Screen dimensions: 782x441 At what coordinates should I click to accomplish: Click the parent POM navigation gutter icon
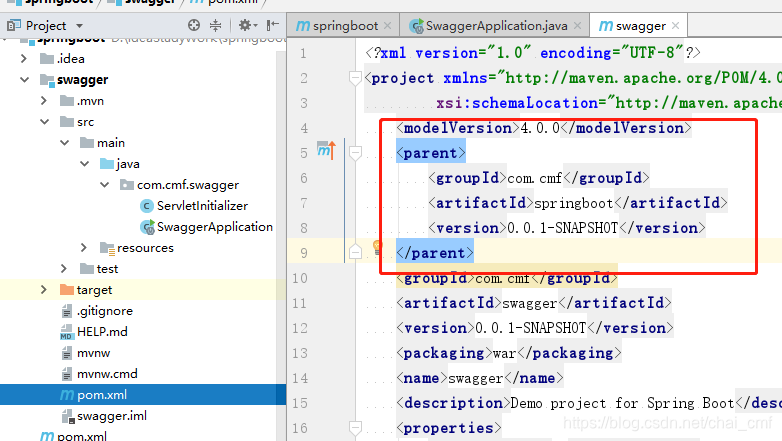326,150
